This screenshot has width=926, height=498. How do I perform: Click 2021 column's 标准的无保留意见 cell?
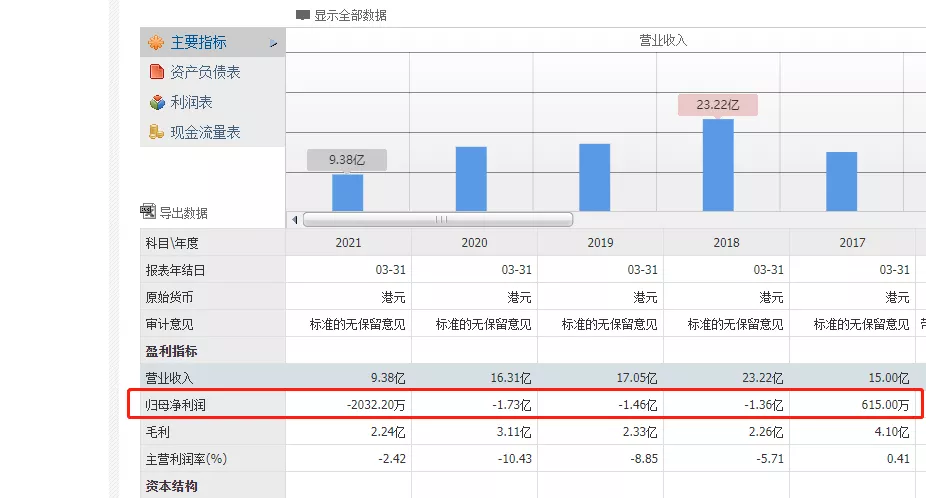[348, 324]
